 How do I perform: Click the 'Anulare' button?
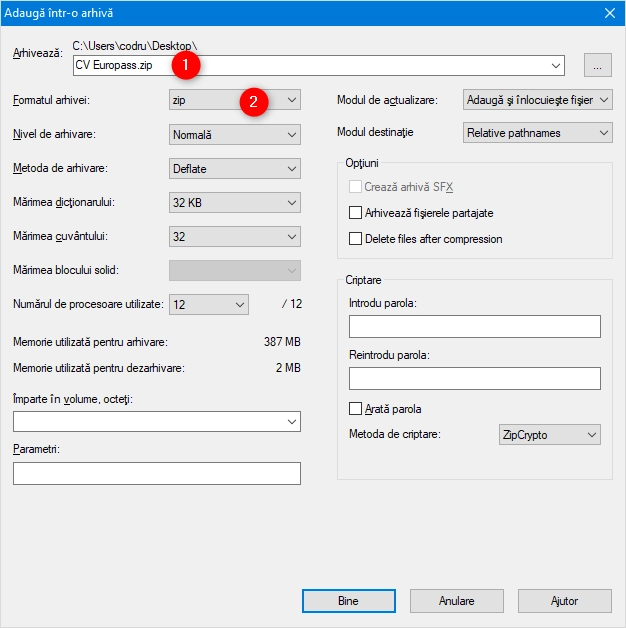click(457, 601)
